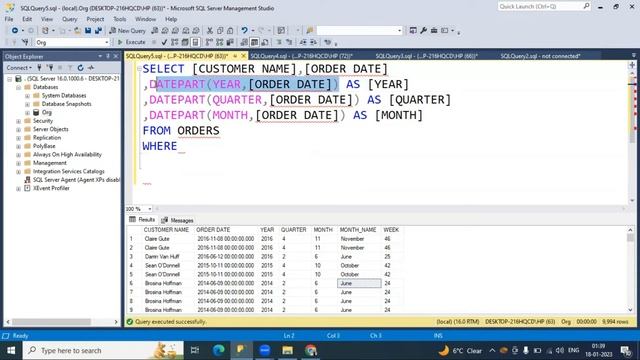The height and width of the screenshot is (360, 640).
Task: Toggle Include Live Query Statistics
Action: (x=220, y=42)
